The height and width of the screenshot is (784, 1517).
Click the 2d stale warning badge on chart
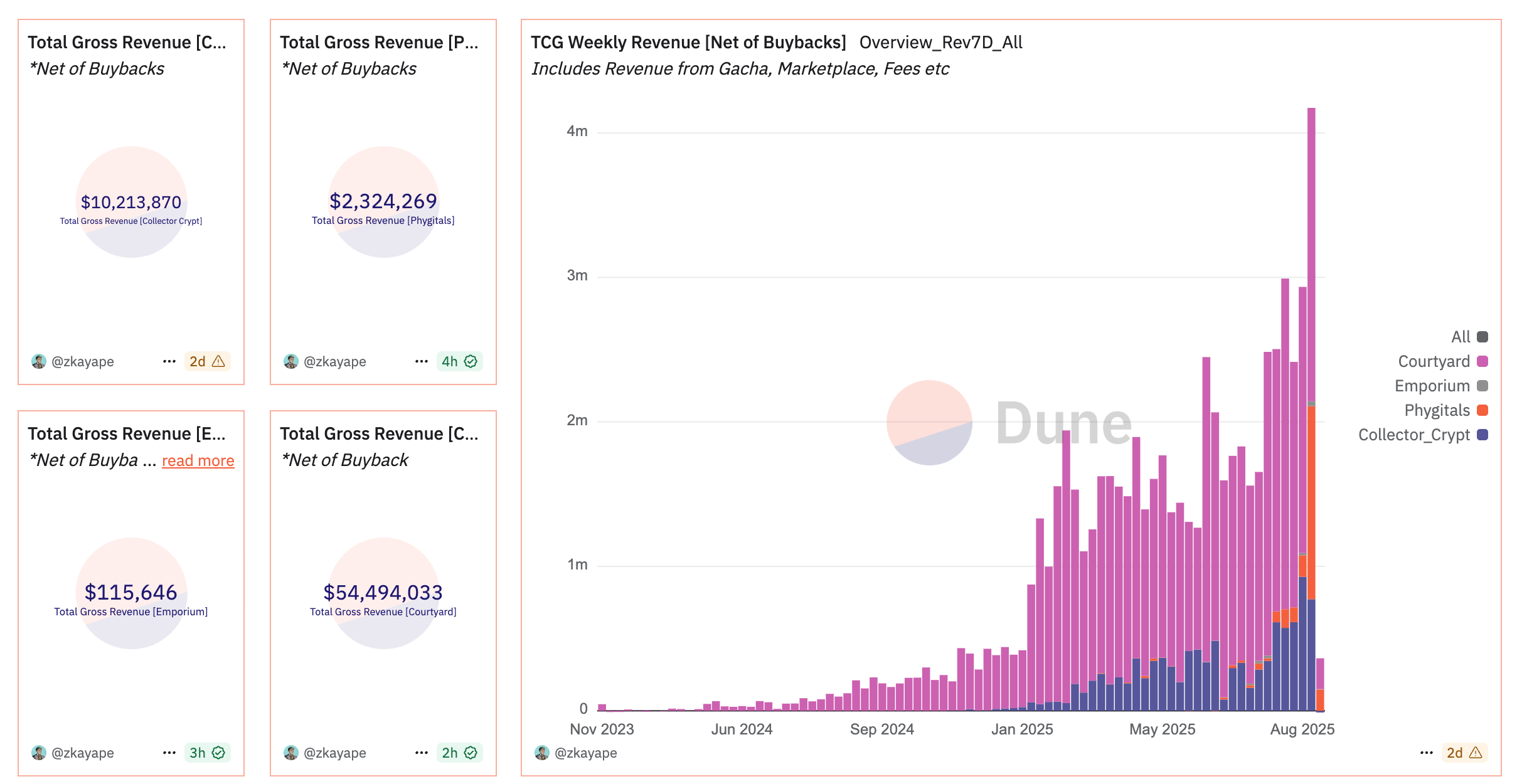1464,753
